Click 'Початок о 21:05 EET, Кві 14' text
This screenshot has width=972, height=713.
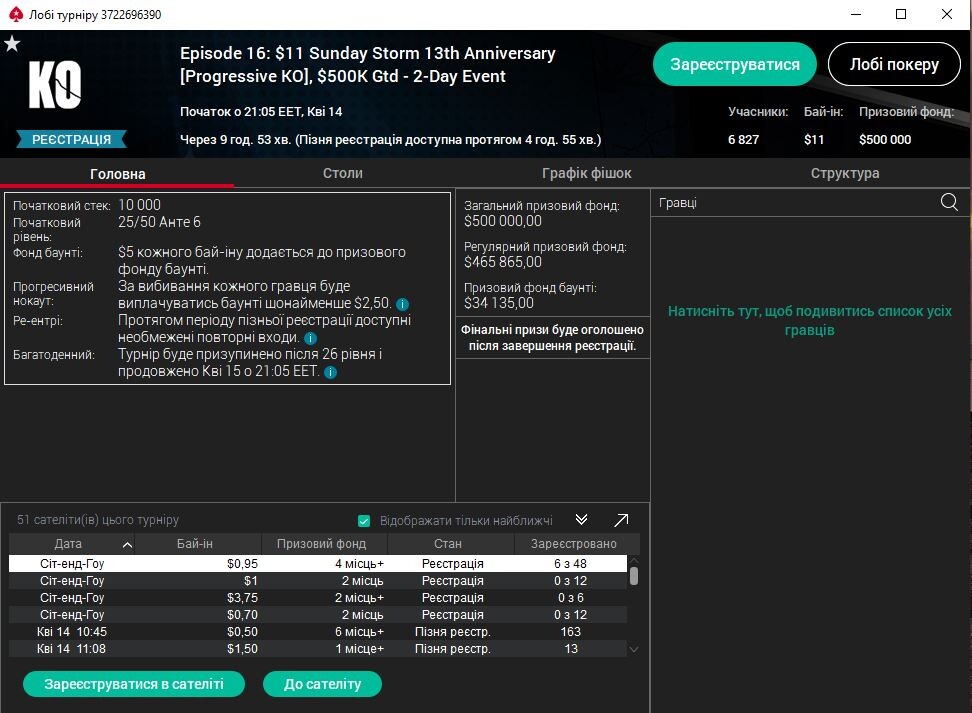tap(261, 112)
